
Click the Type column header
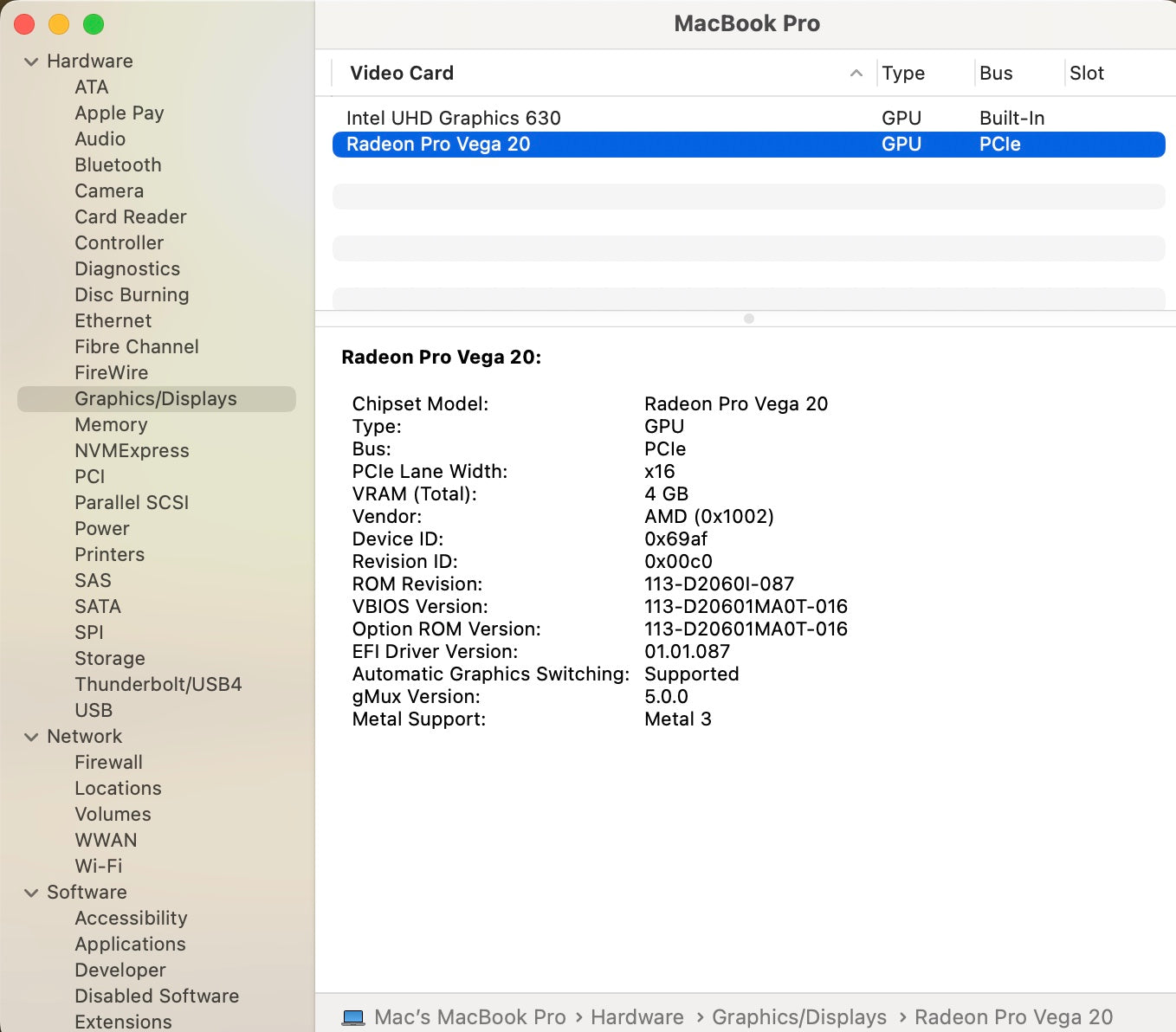click(x=903, y=74)
